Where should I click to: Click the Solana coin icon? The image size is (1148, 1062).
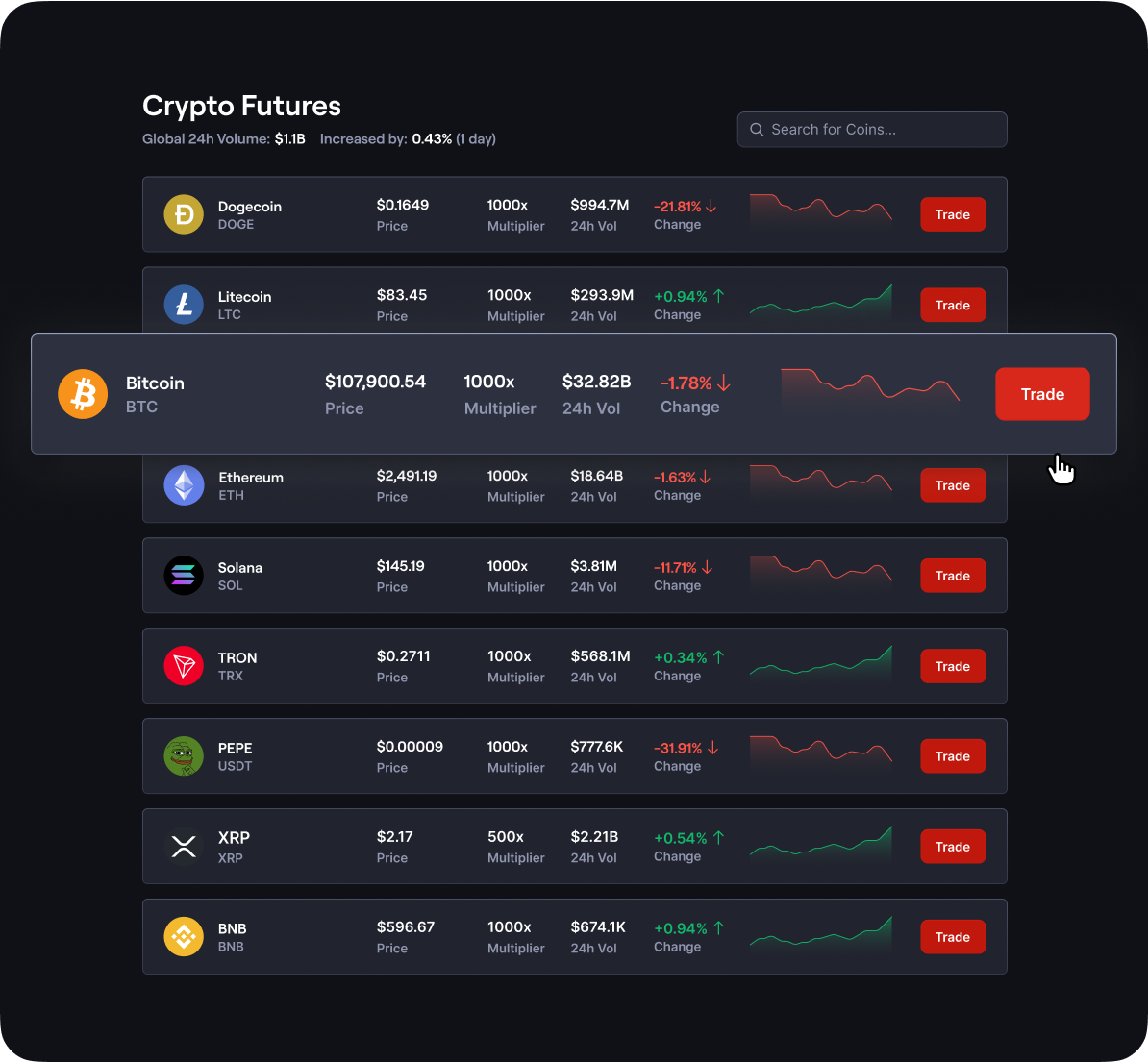[184, 576]
